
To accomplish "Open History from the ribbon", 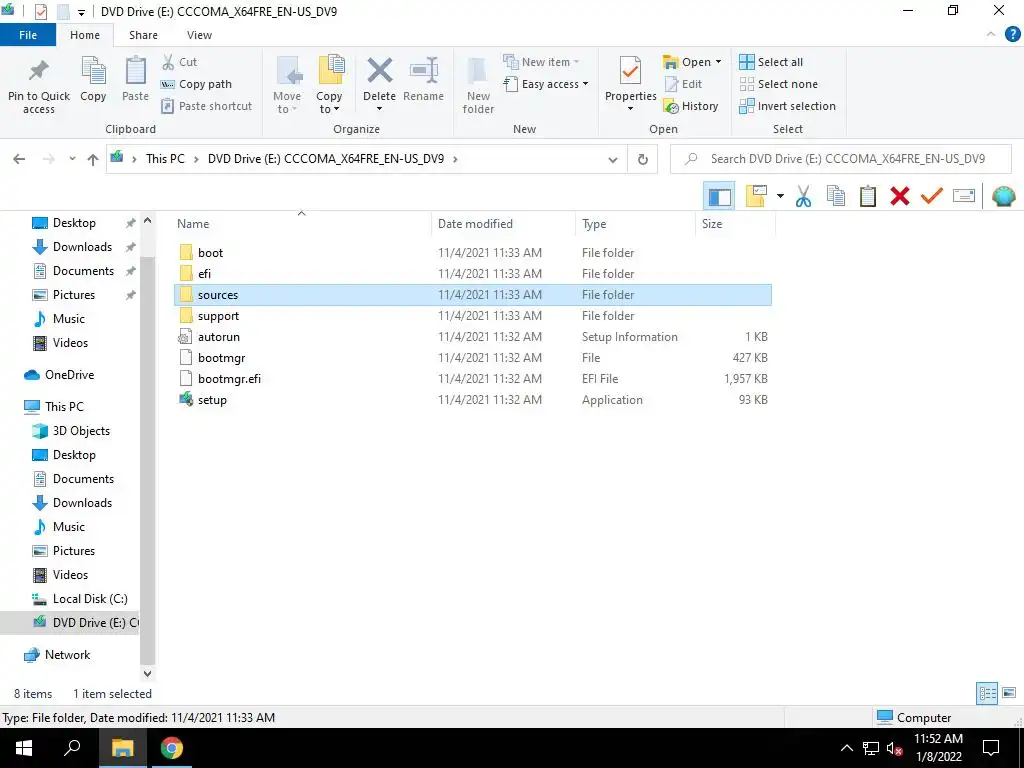I will pyautogui.click(x=690, y=106).
